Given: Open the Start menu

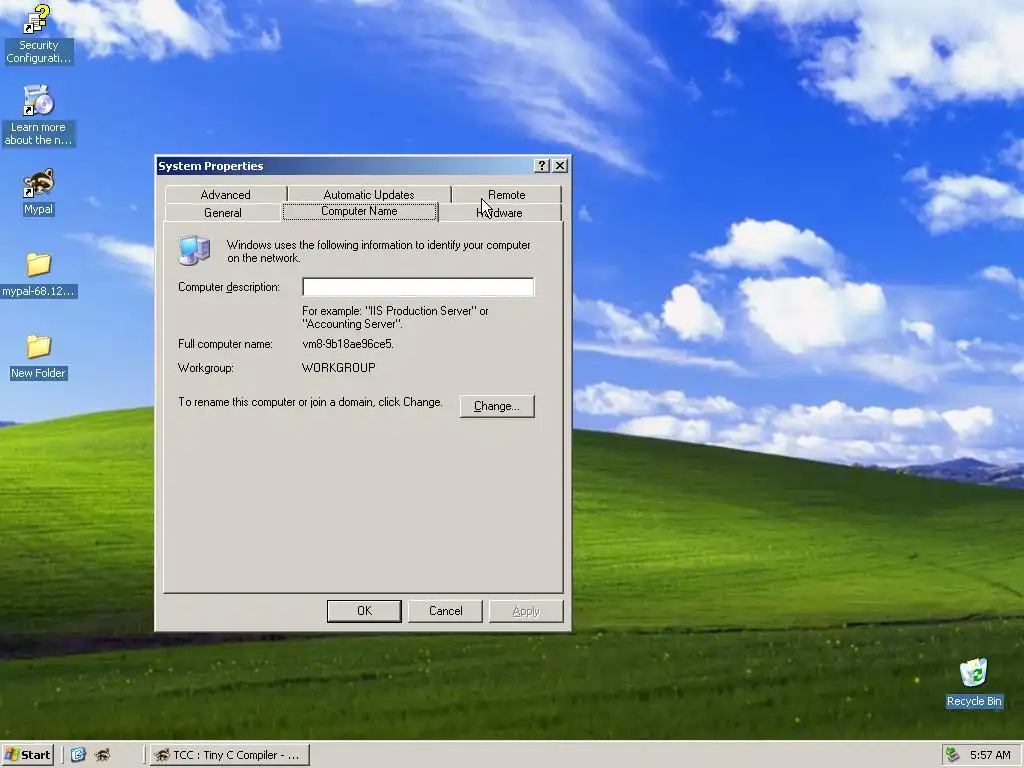Looking at the screenshot, I should [x=27, y=755].
